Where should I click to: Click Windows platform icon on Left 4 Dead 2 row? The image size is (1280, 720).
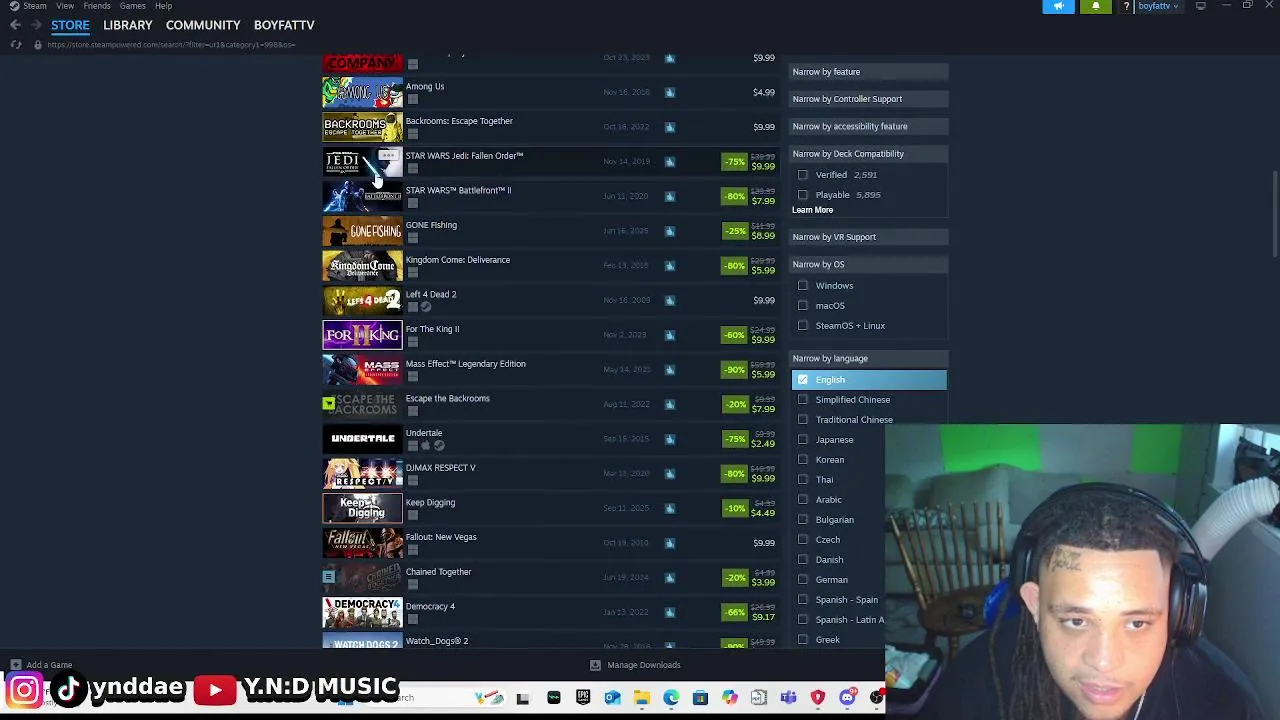pos(412,307)
